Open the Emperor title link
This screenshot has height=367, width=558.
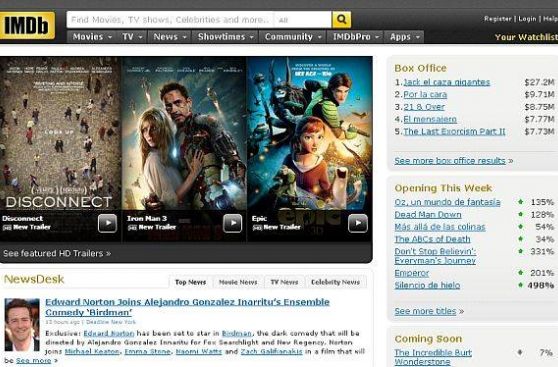tap(412, 273)
